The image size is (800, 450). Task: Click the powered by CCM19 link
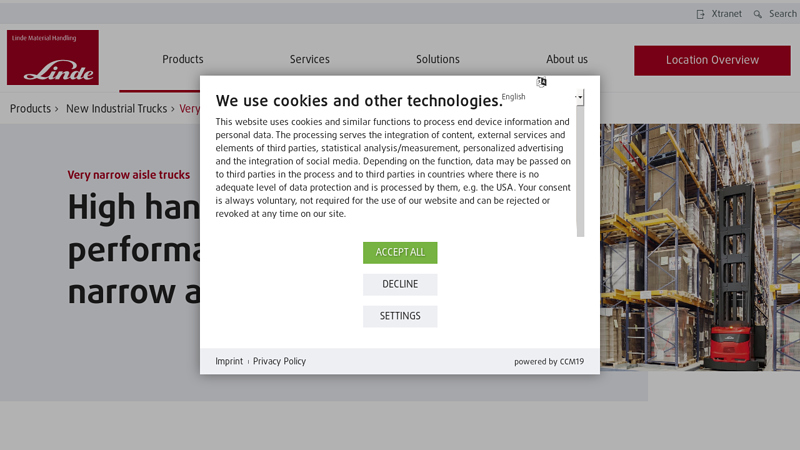point(549,362)
